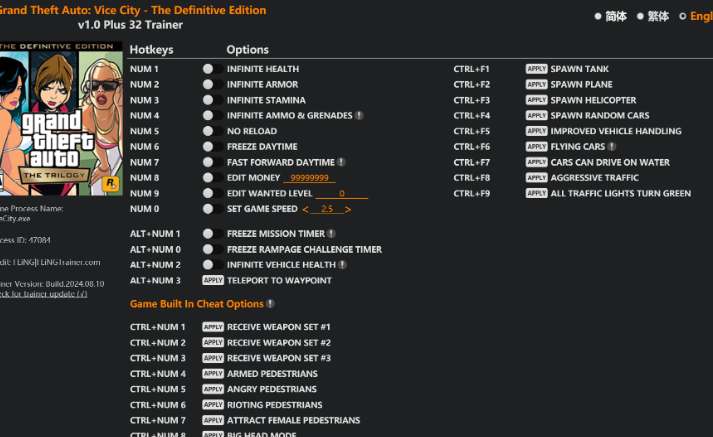The width and height of the screenshot is (713, 437).
Task: Increase game speed with right arrow
Action: pyautogui.click(x=348, y=209)
